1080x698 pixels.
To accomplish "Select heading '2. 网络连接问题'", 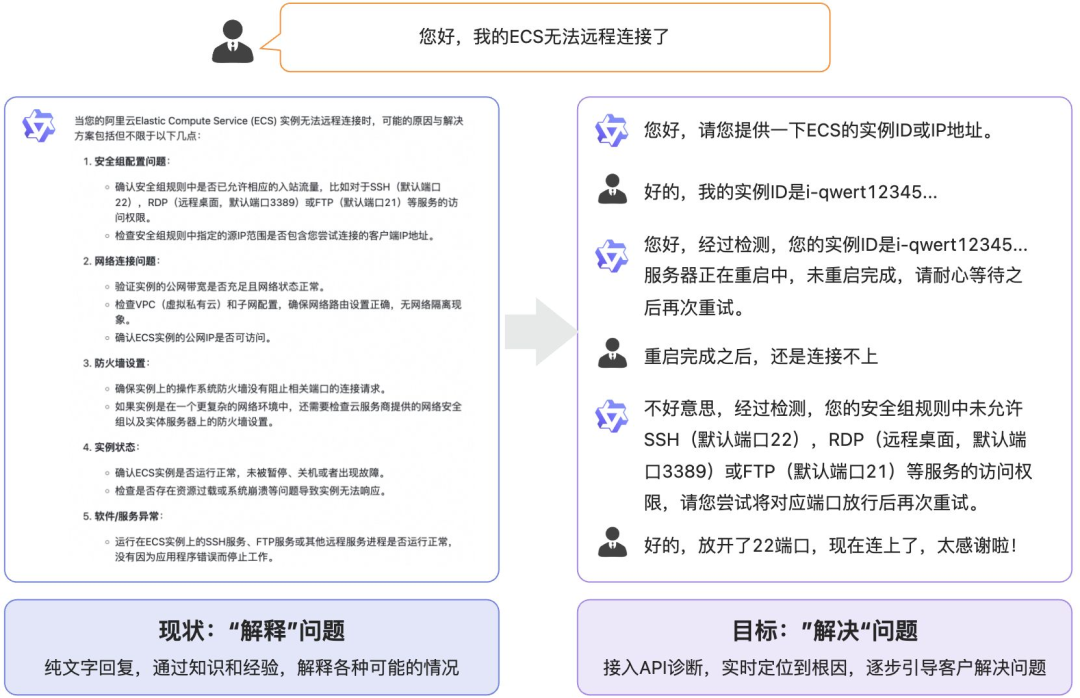I will 121,261.
